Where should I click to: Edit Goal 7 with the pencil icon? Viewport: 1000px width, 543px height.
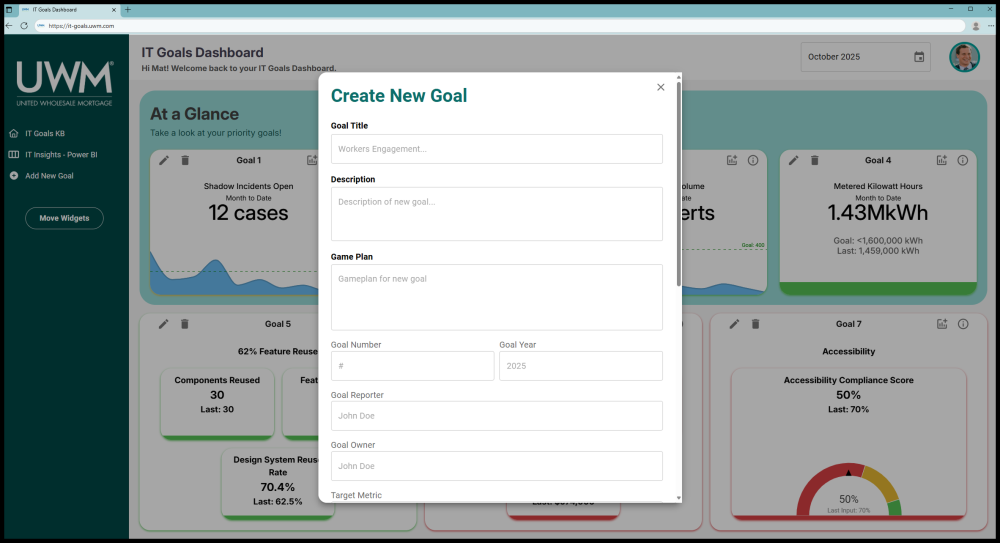[x=735, y=324]
